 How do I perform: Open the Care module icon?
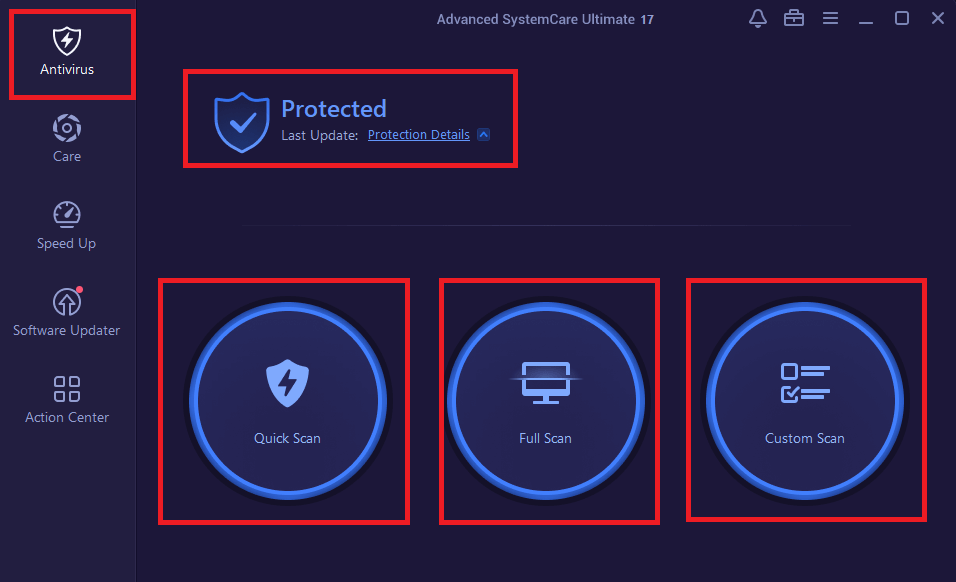(x=67, y=128)
